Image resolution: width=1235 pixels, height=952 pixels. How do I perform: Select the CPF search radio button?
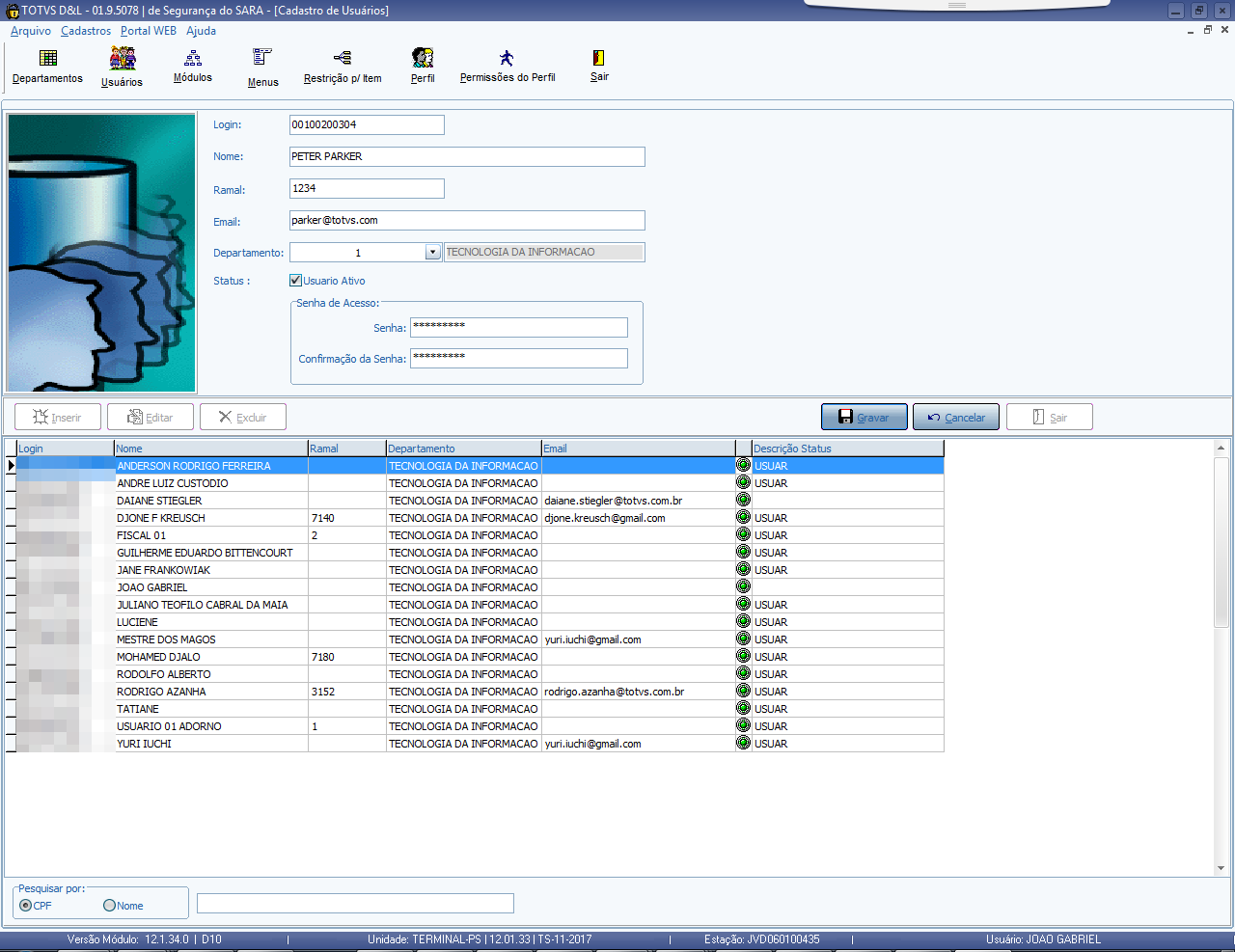26,906
